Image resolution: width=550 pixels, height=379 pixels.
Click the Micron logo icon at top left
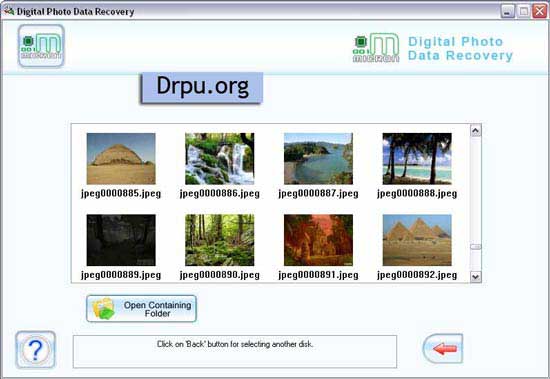pos(41,46)
